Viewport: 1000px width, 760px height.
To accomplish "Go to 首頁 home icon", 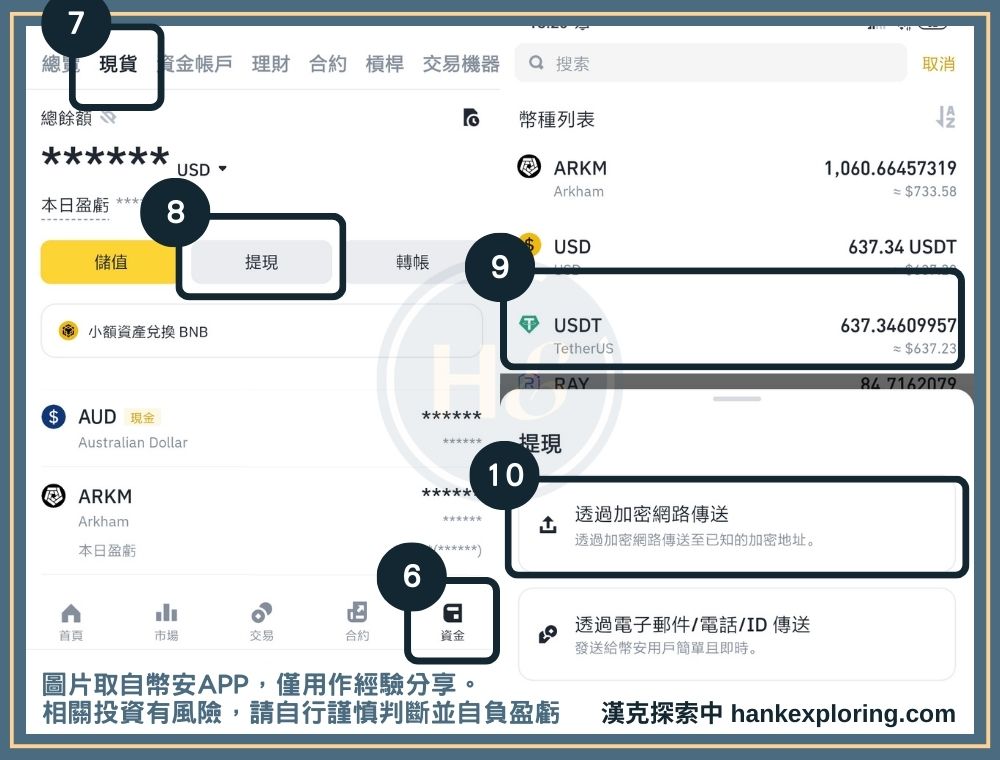I will pyautogui.click(x=71, y=622).
